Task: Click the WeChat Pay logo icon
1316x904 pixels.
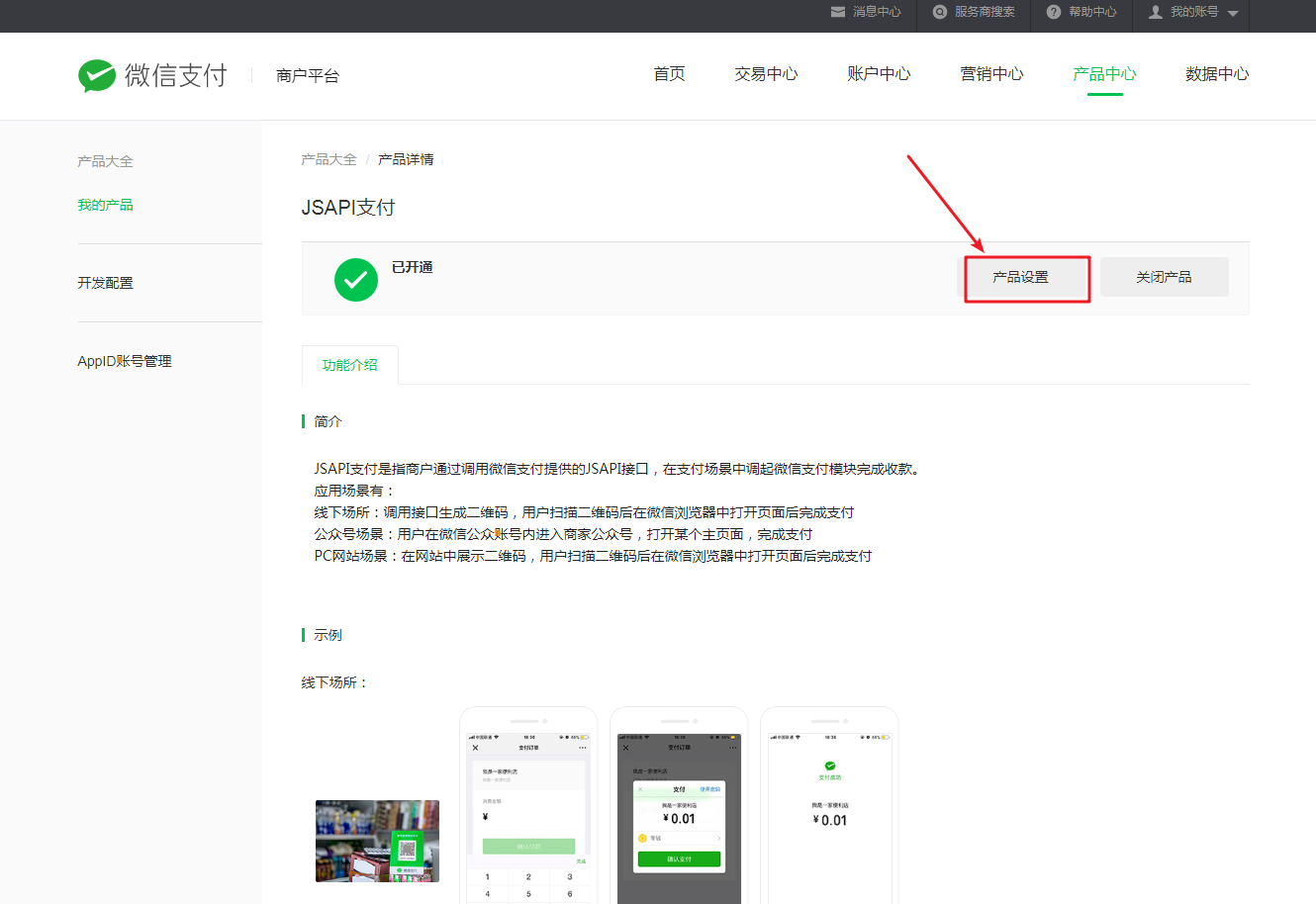Action: pos(97,75)
